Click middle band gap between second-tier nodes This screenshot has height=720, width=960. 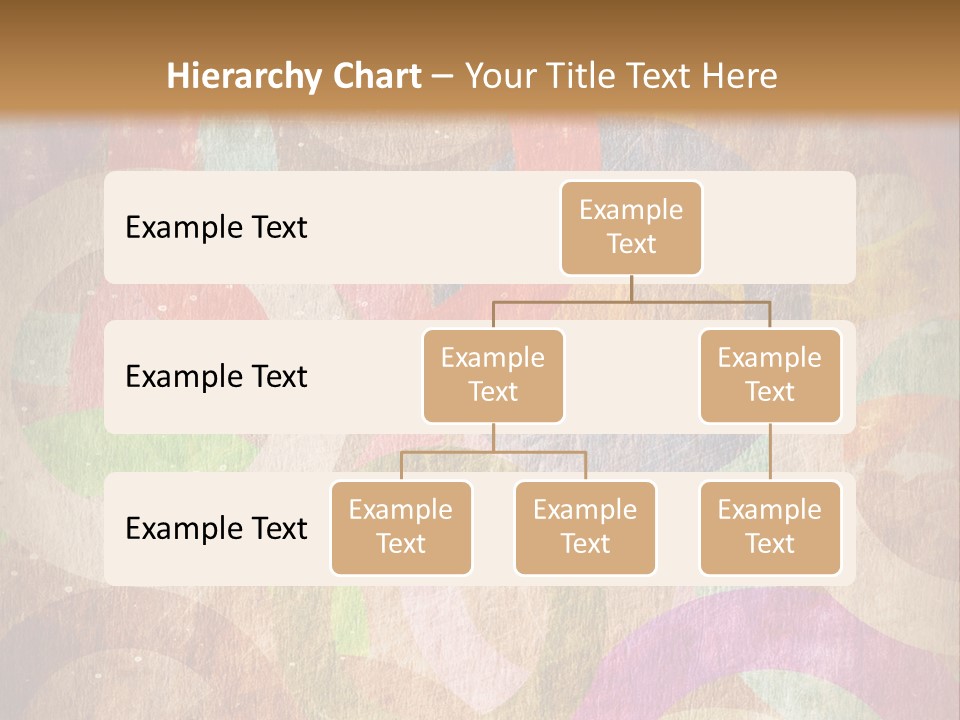click(632, 376)
